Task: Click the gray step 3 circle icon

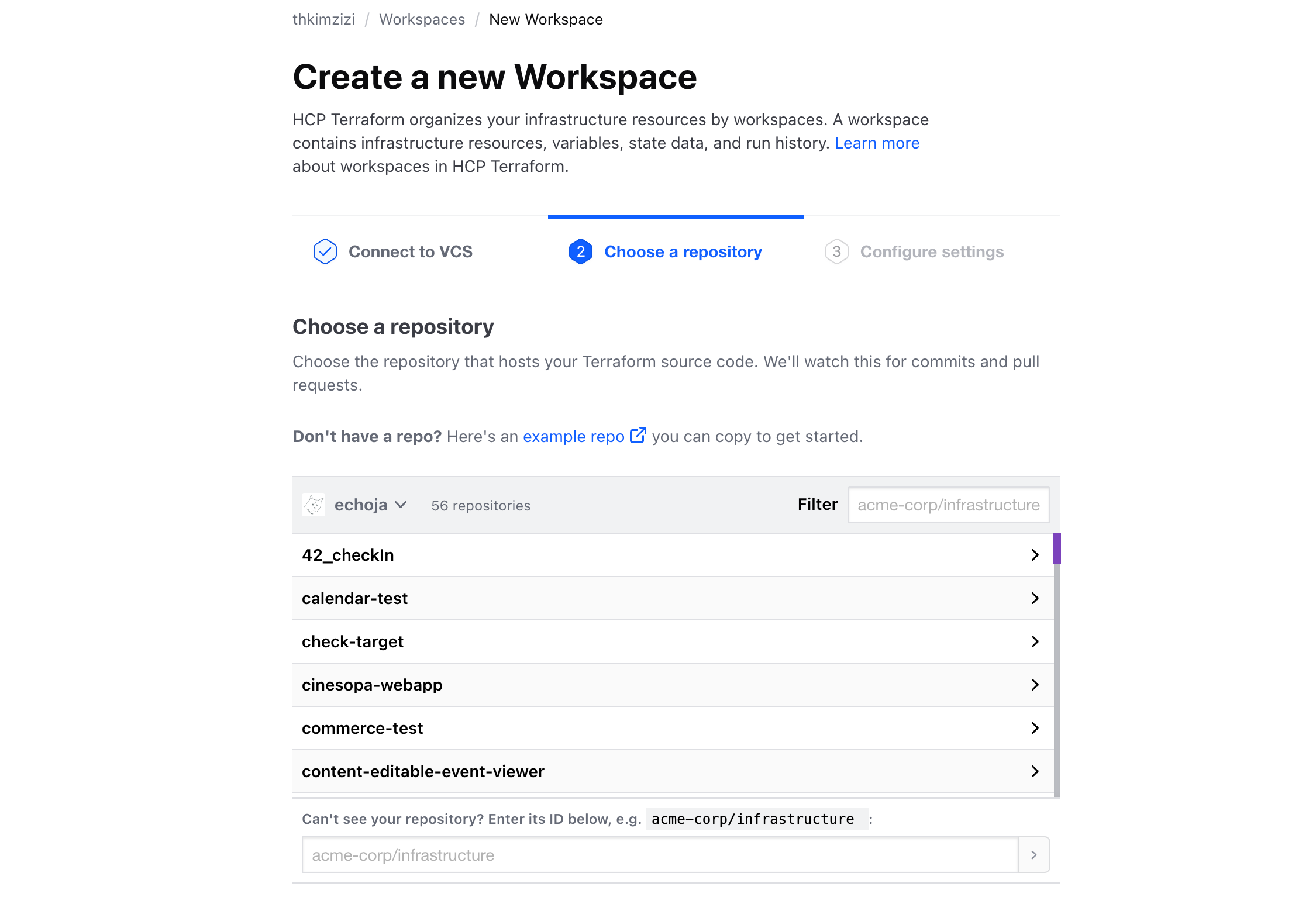Action: tap(837, 251)
